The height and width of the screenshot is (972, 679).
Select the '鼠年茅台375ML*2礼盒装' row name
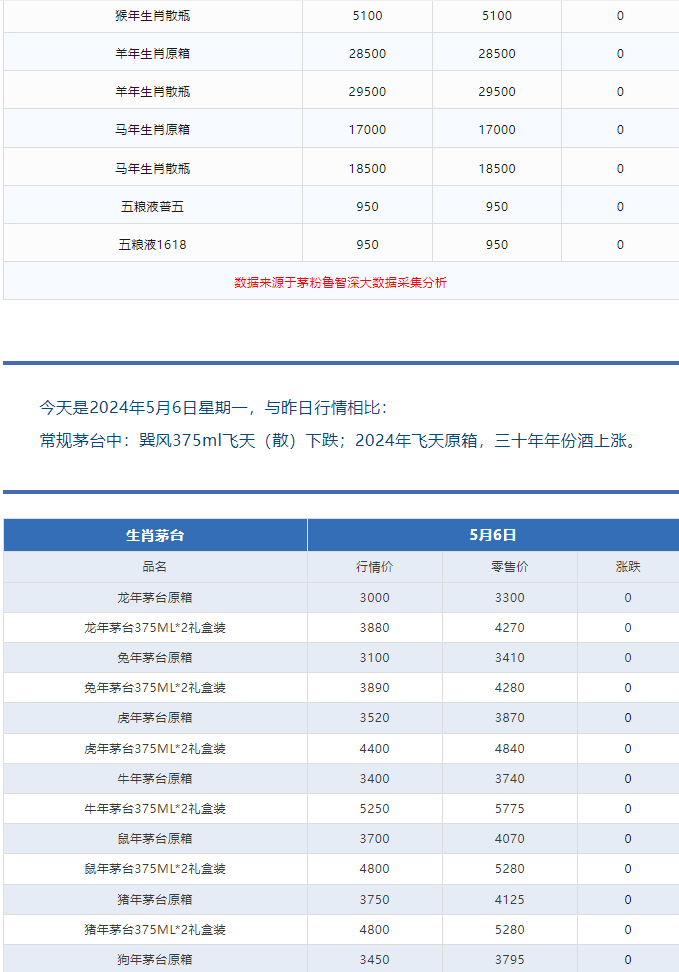(x=155, y=869)
